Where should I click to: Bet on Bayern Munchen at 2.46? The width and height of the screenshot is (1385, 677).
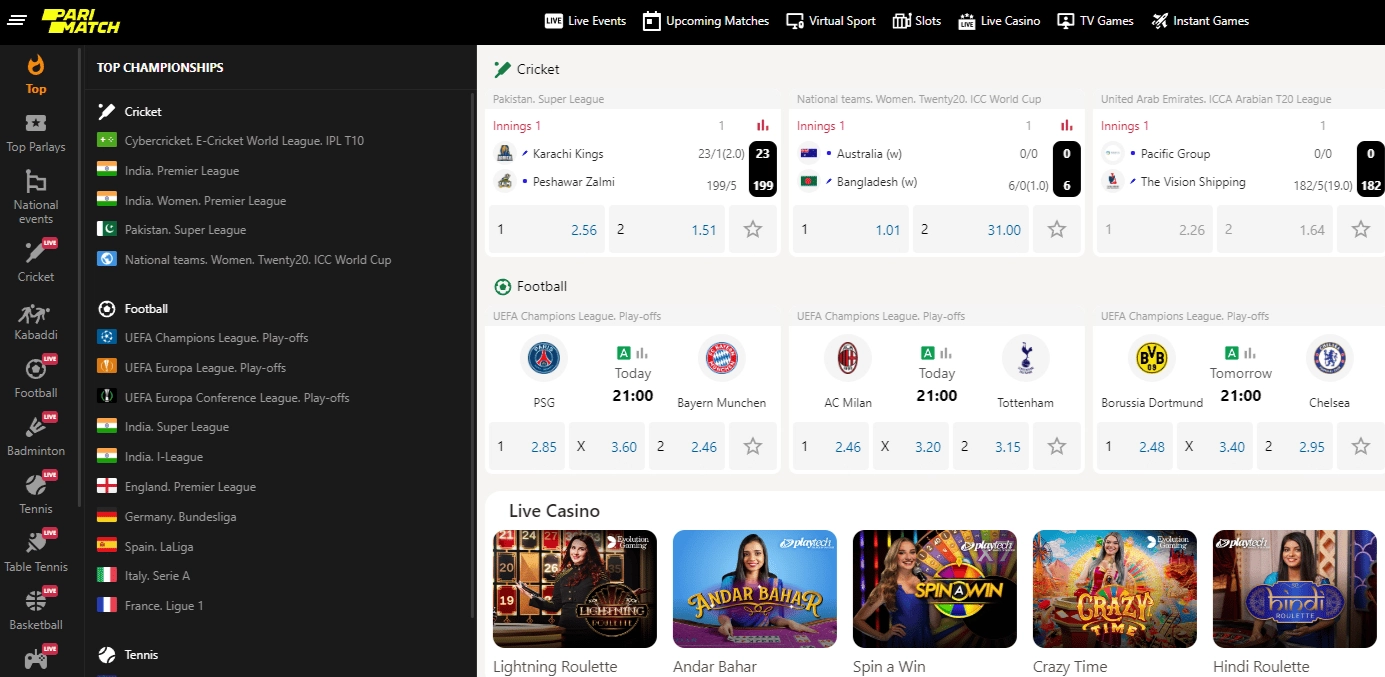[687, 446]
